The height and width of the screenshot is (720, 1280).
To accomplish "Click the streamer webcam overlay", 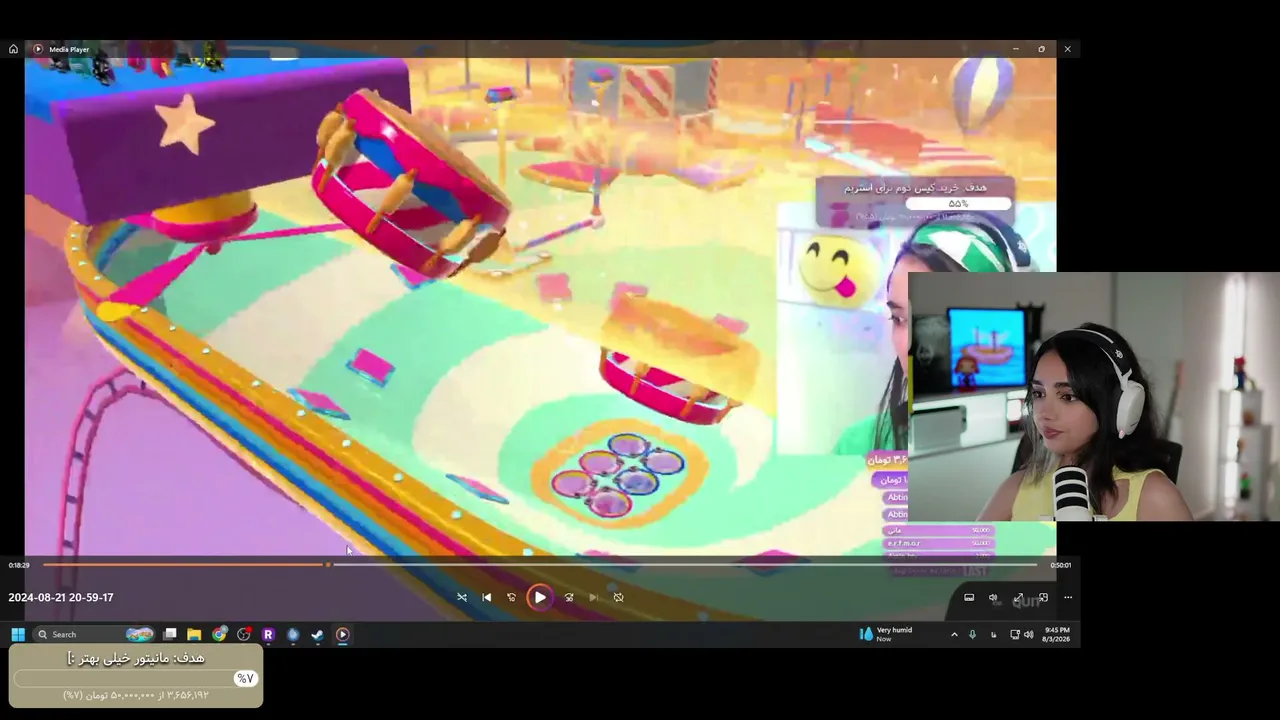I will click(x=1094, y=397).
